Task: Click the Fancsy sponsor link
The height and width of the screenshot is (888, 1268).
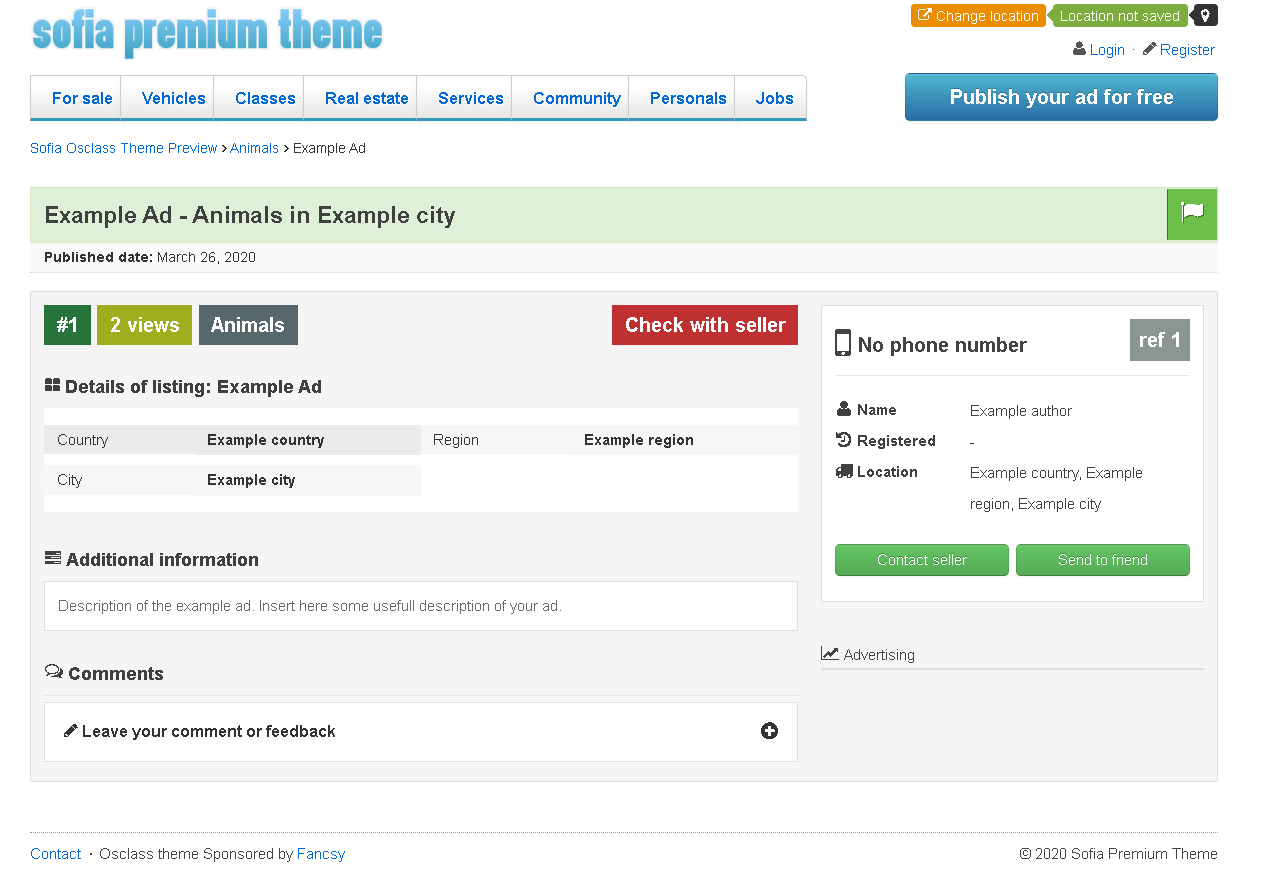Action: pyautogui.click(x=321, y=854)
